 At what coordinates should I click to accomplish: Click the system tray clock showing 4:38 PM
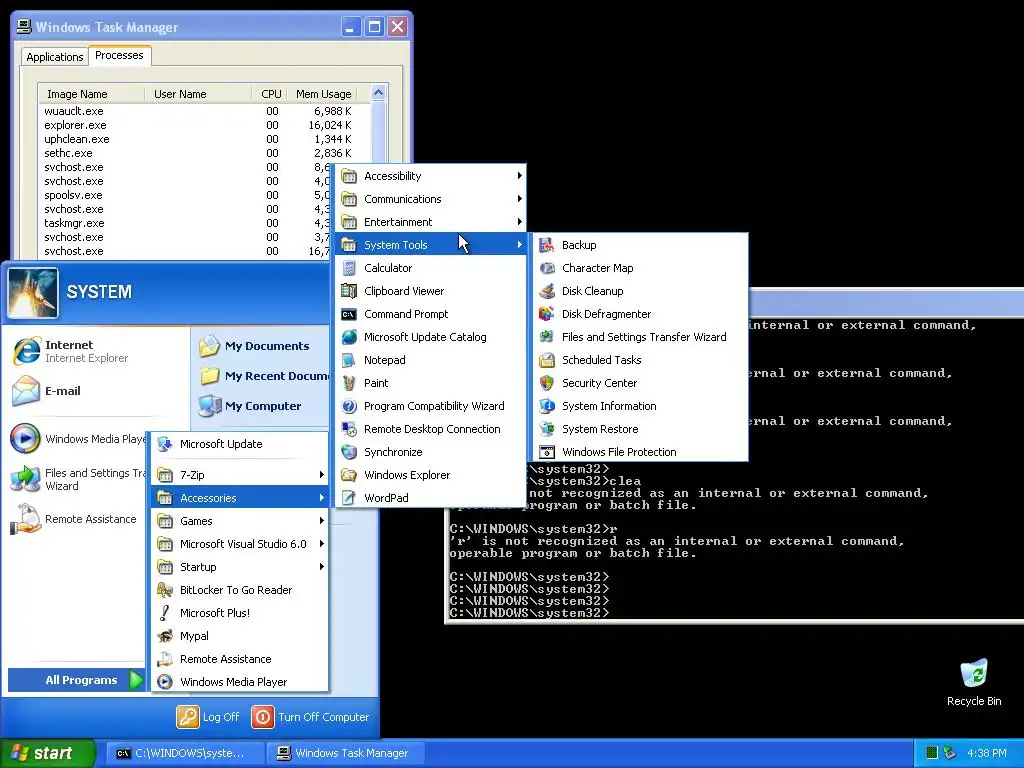tap(986, 754)
